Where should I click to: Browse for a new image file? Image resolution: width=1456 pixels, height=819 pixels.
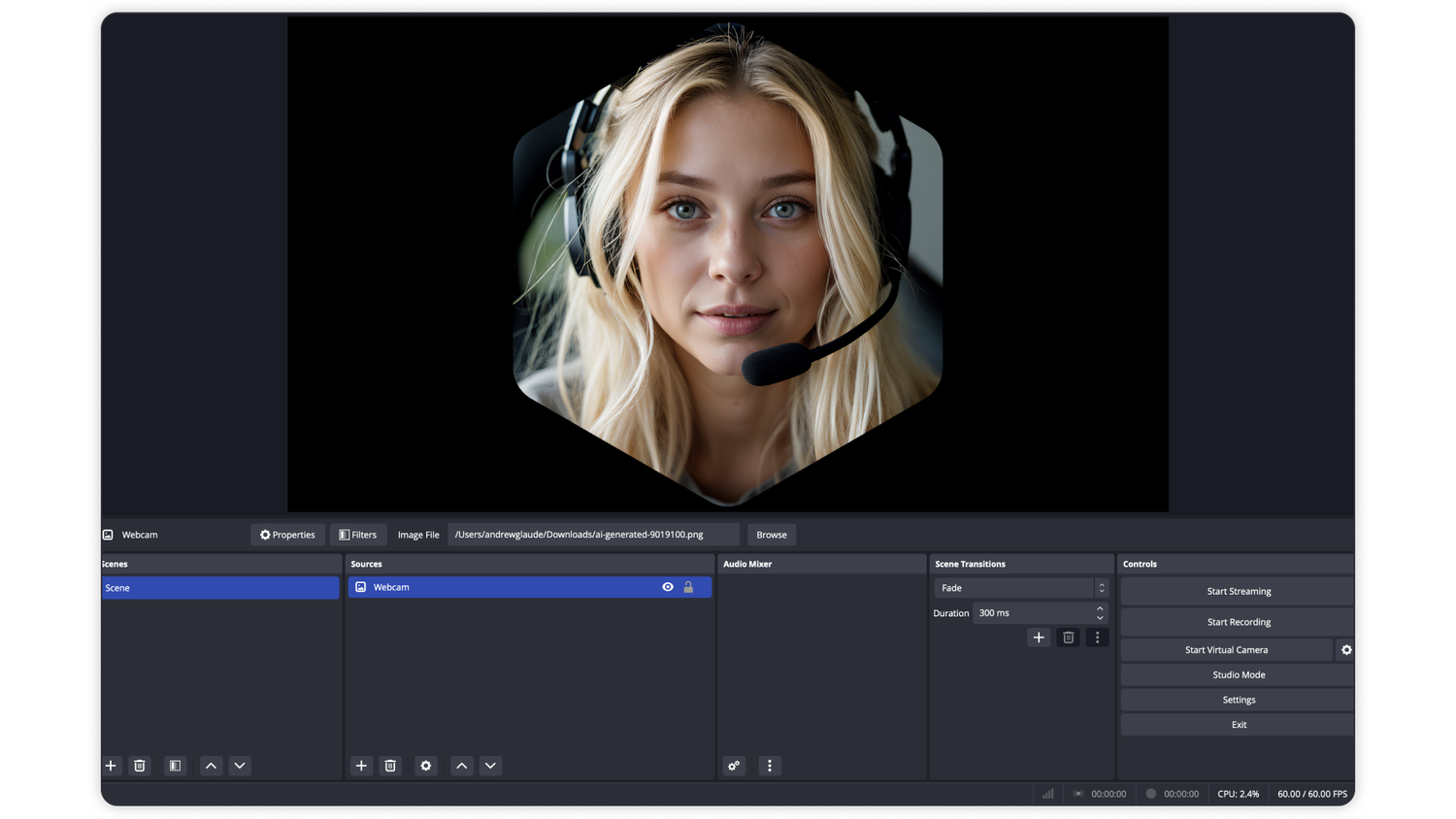771,535
